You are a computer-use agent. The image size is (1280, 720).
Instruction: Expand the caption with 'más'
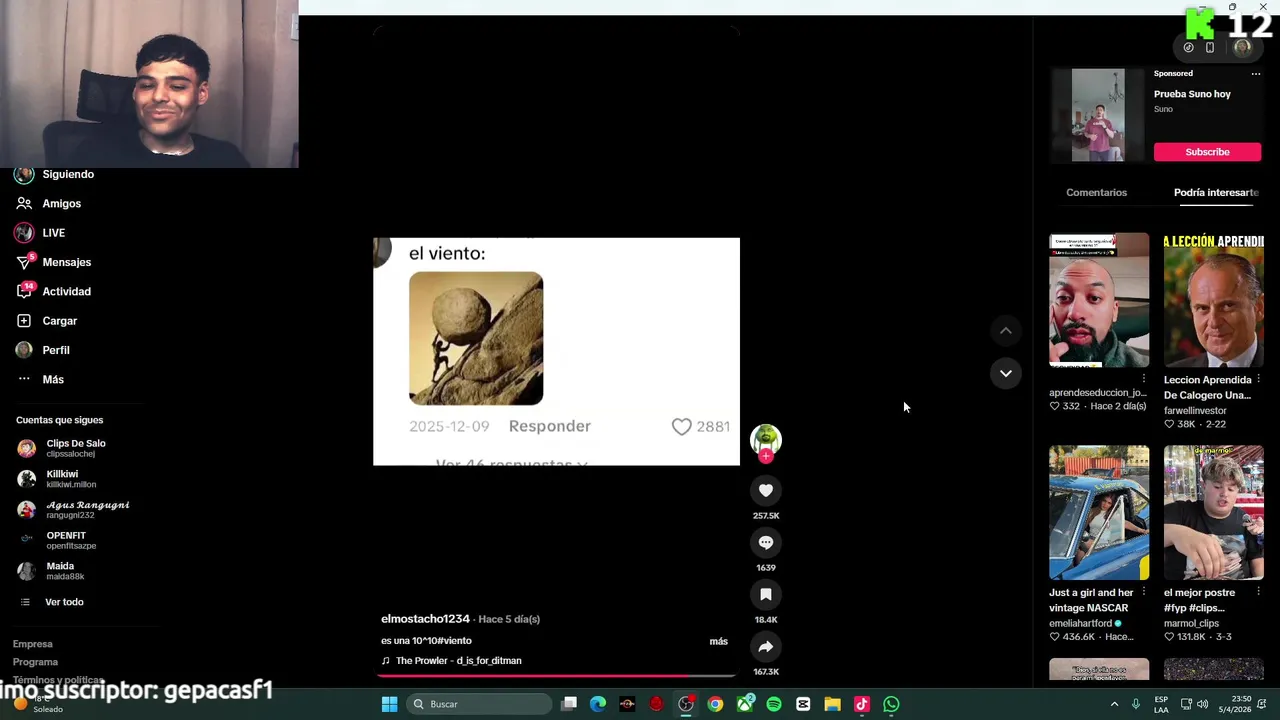(x=718, y=641)
